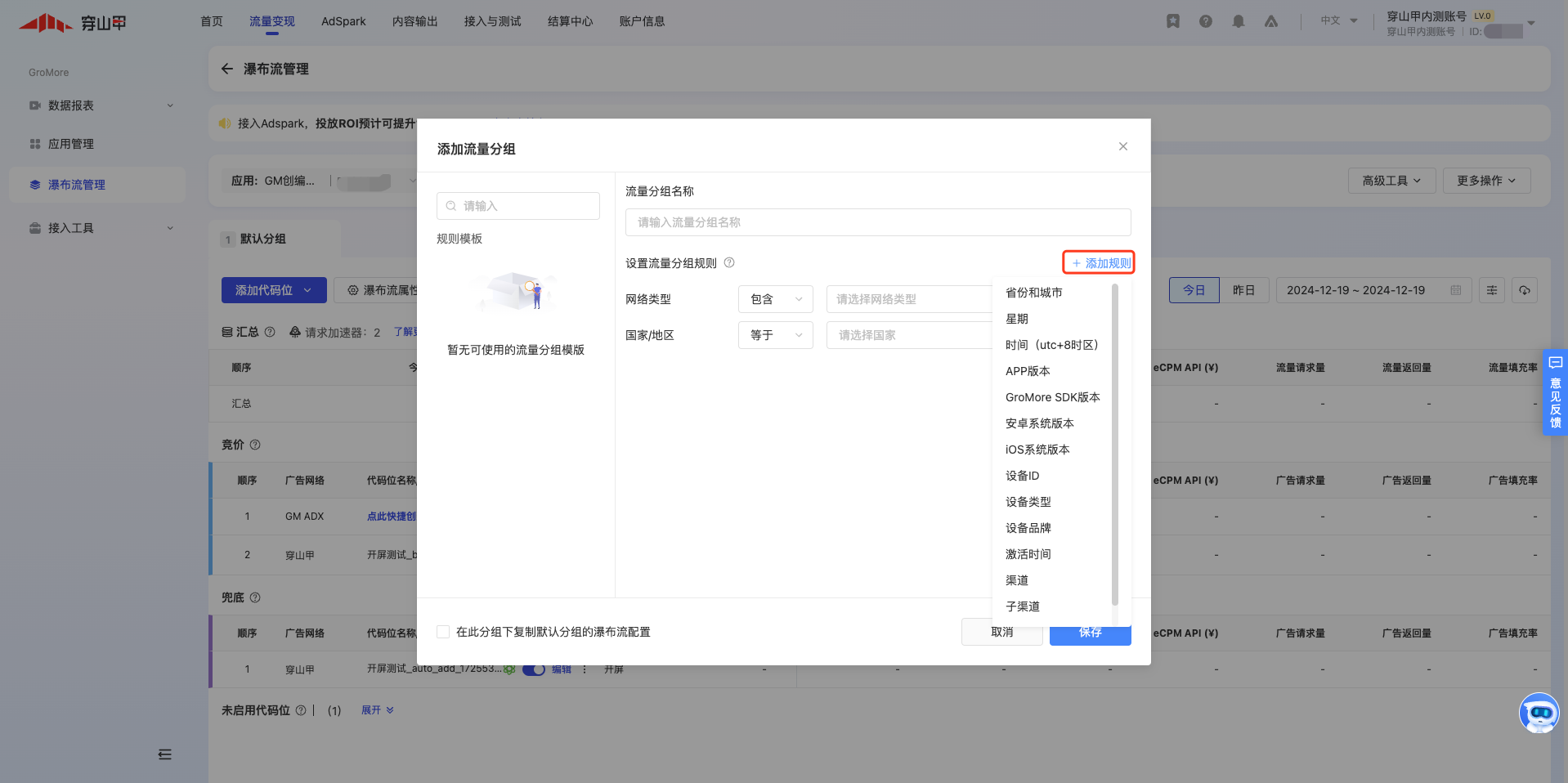
Task: Click the calendar icon in date range
Action: [1456, 290]
